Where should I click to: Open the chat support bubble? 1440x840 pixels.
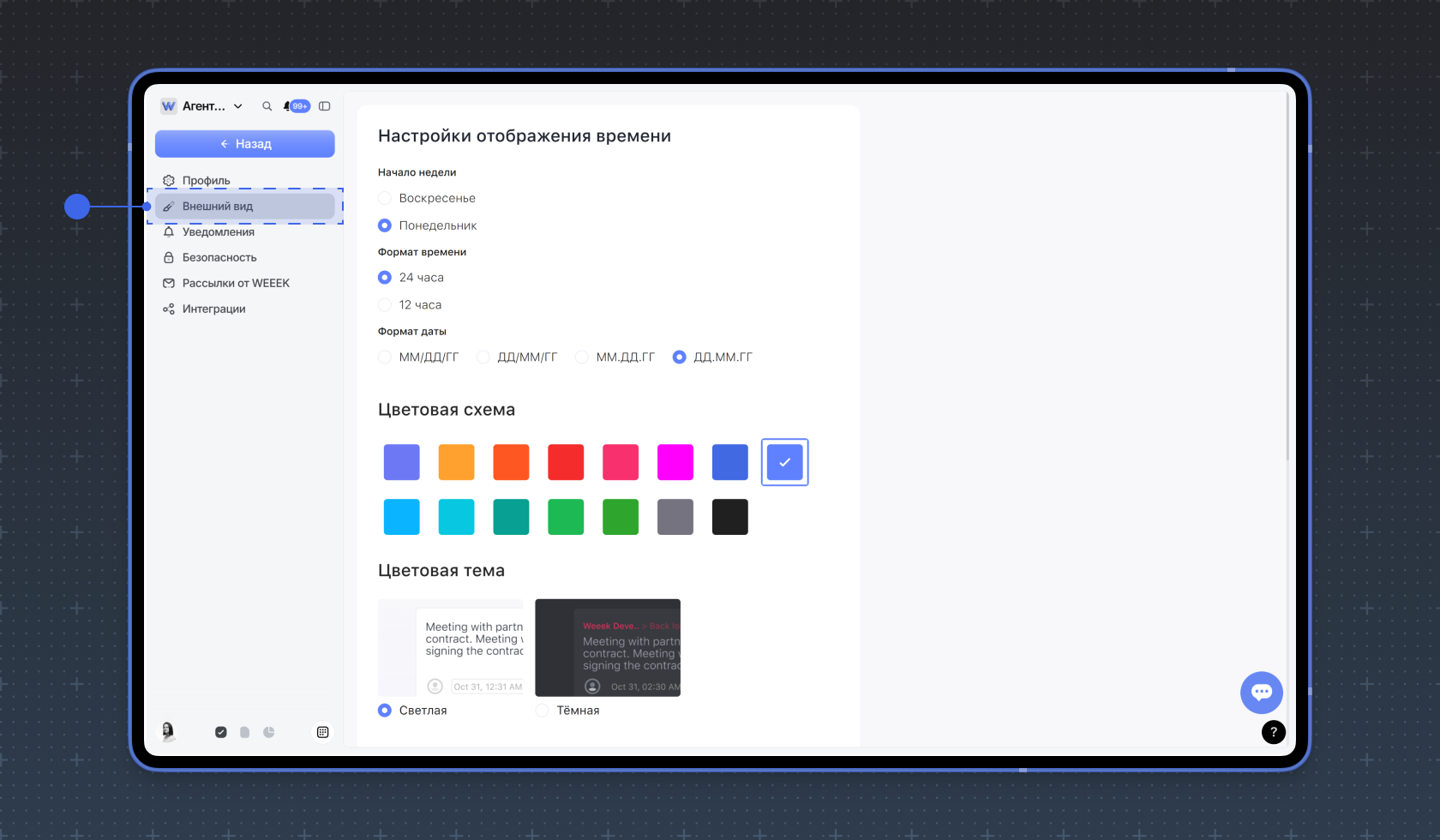click(x=1261, y=693)
